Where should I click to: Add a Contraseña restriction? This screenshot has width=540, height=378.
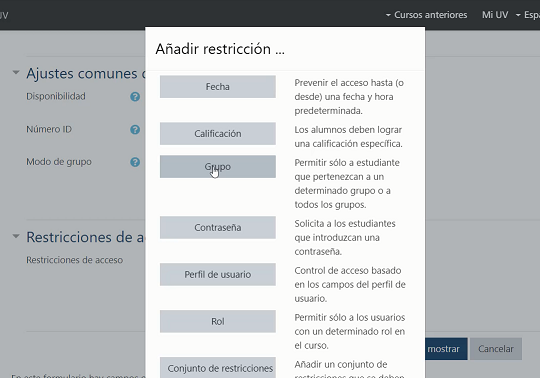(x=218, y=228)
